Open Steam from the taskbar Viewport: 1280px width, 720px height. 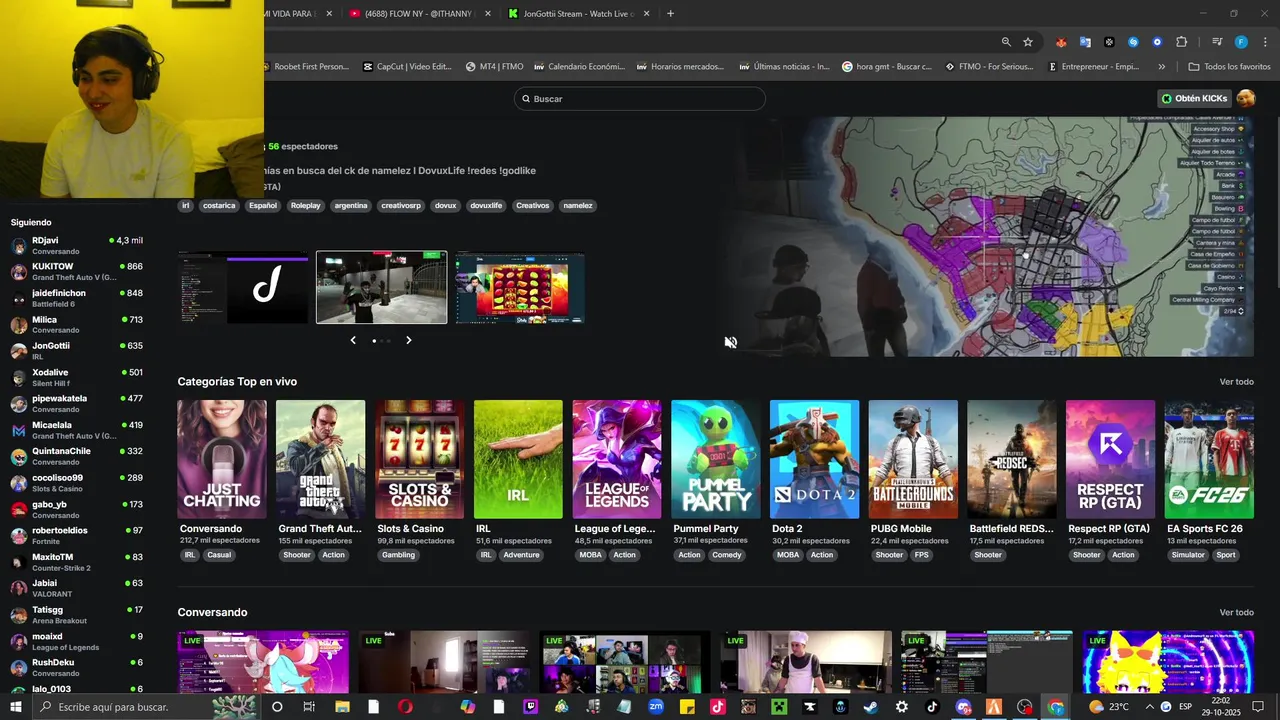[870, 707]
